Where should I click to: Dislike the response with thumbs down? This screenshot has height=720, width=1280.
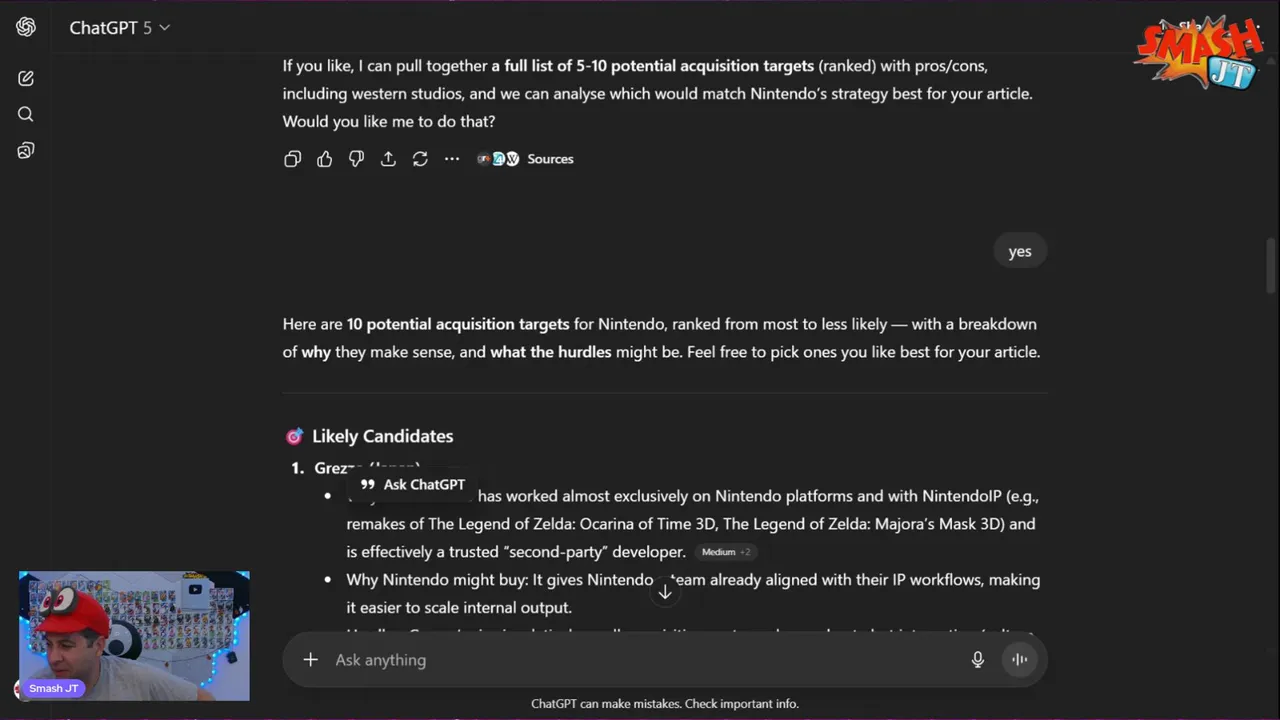coord(356,159)
